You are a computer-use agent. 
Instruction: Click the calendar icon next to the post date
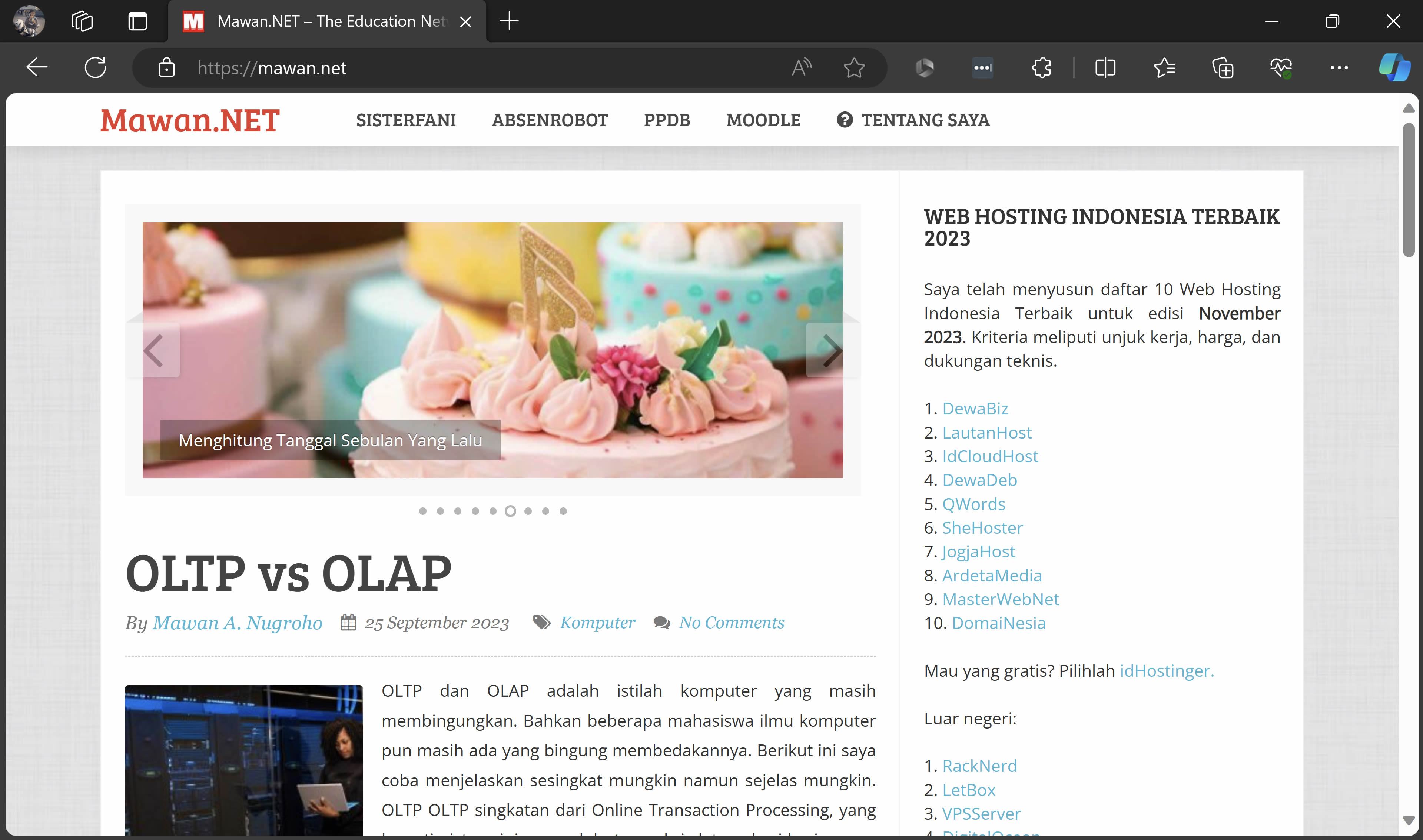[x=348, y=622]
